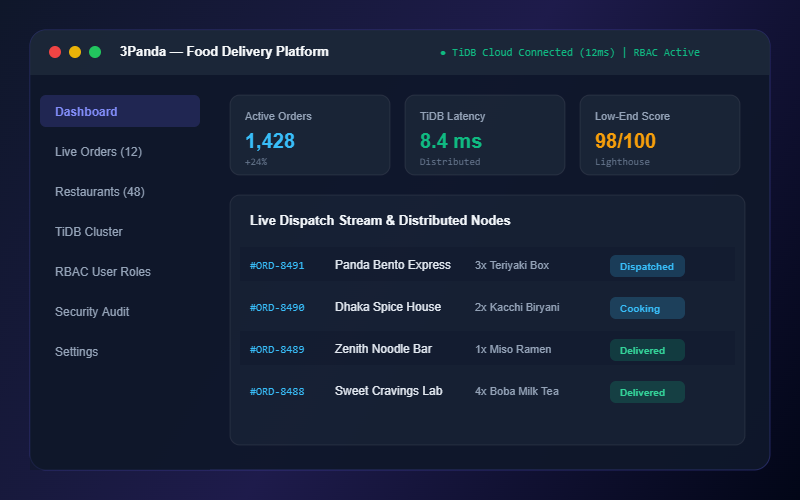800x500 pixels.
Task: Open the Dashboard sidebar item
Action: click(x=120, y=111)
